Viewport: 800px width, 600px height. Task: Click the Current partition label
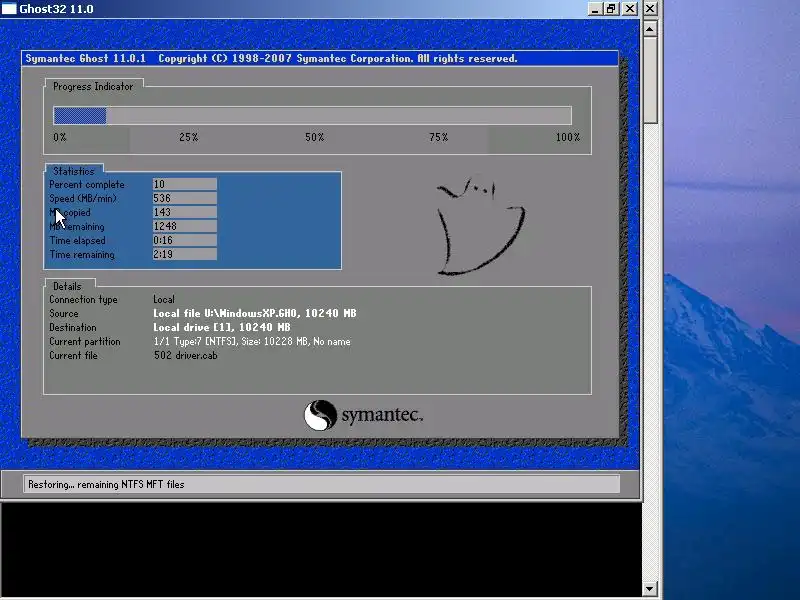[85, 341]
